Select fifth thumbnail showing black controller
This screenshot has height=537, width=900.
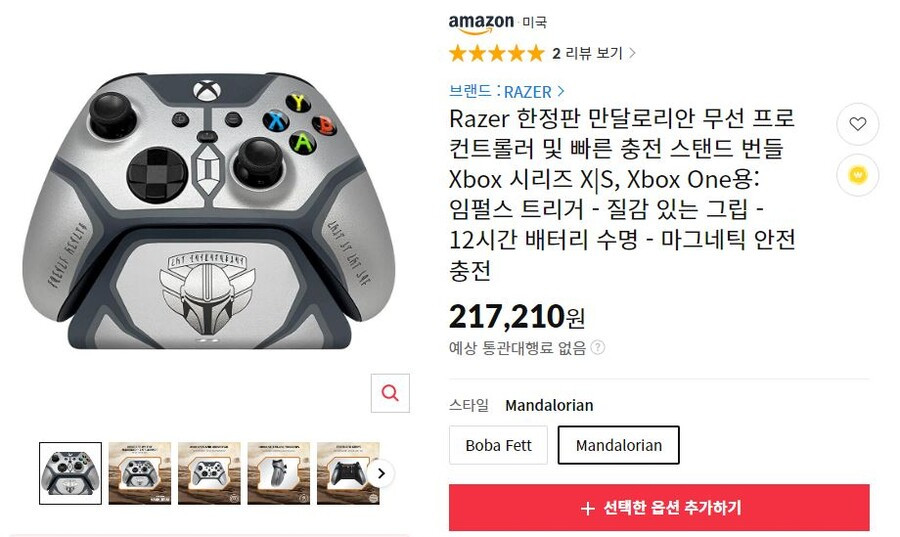point(348,473)
